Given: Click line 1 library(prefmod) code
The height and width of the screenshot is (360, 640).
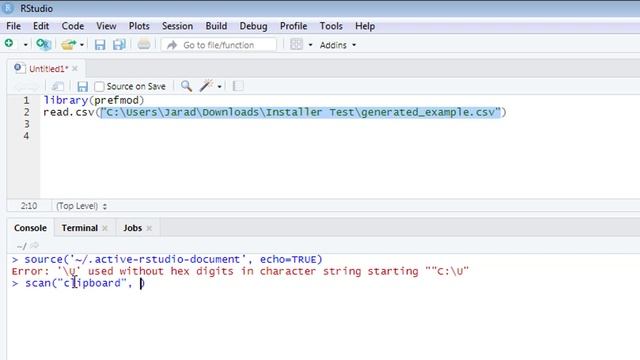Looking at the screenshot, I should tap(94, 100).
